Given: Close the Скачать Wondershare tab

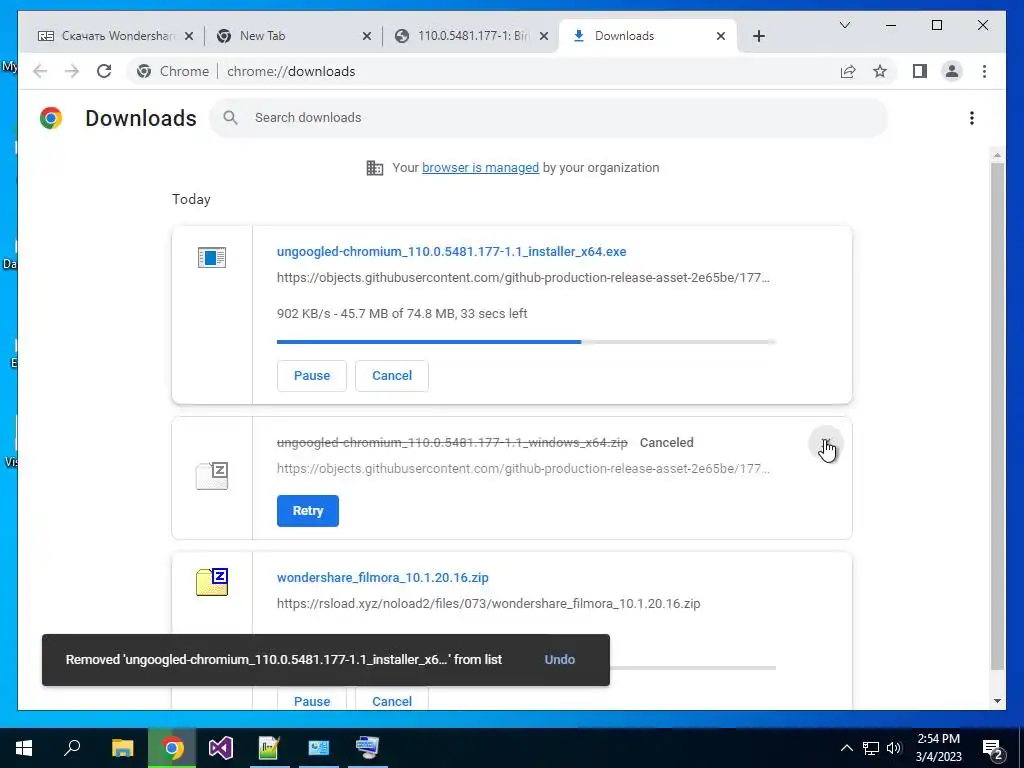Looking at the screenshot, I should (x=189, y=36).
